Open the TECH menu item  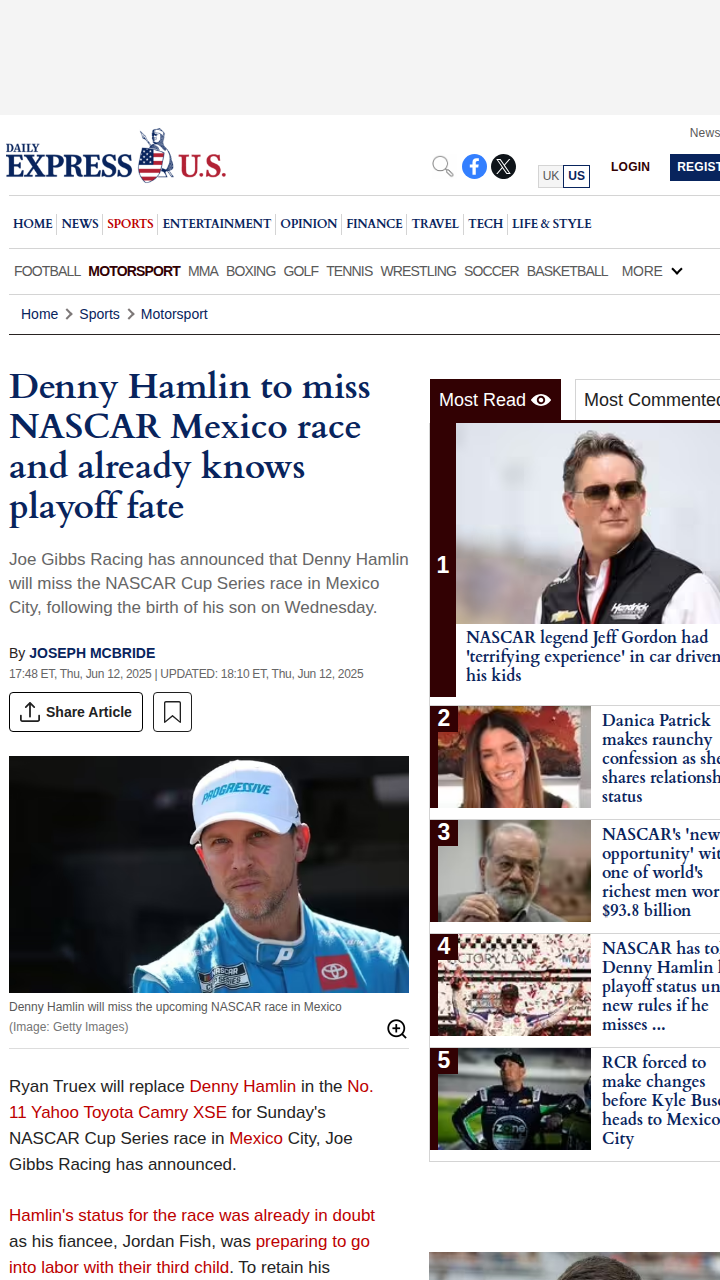486,223
